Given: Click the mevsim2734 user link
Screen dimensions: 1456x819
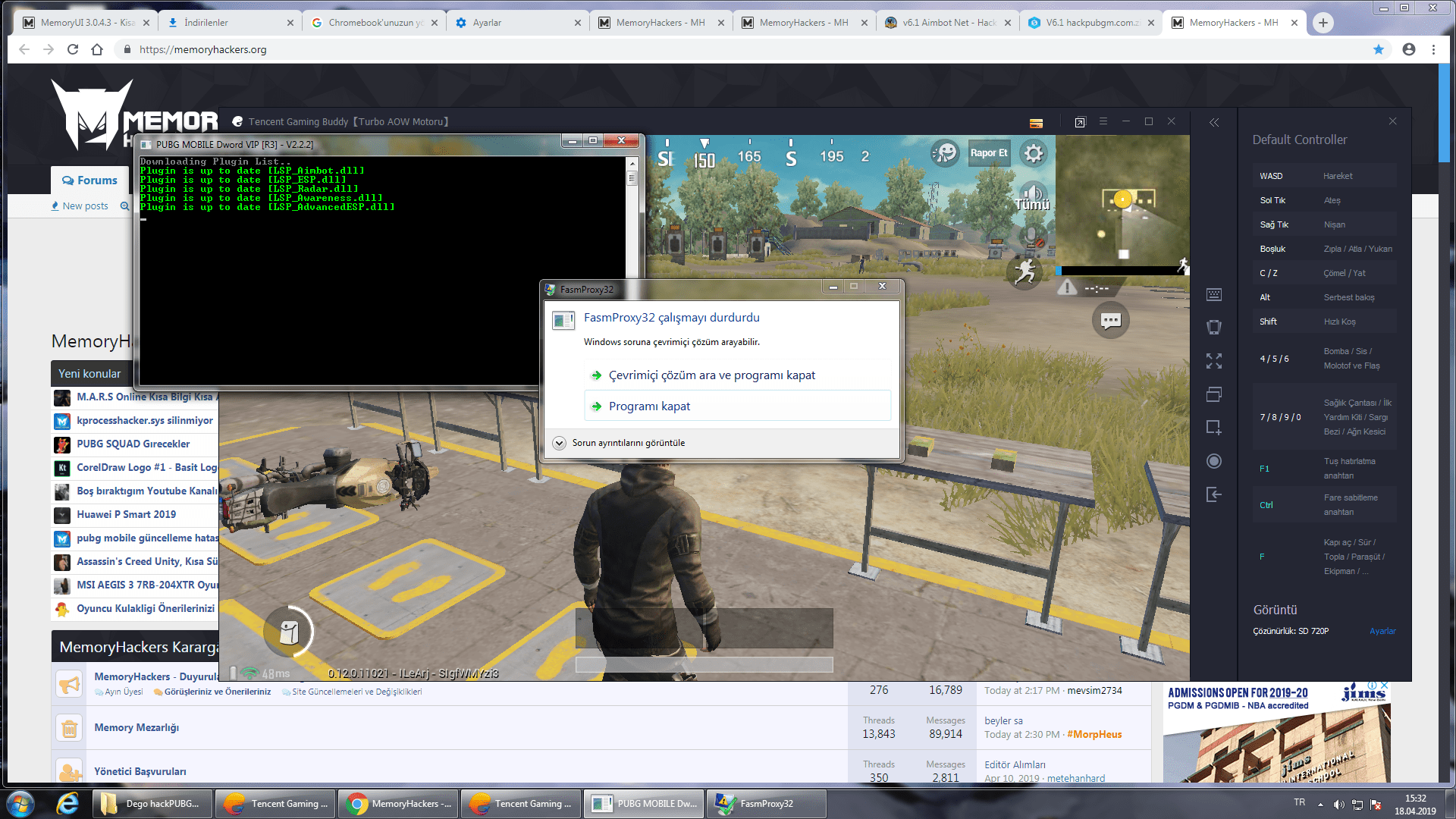Looking at the screenshot, I should pos(1094,690).
